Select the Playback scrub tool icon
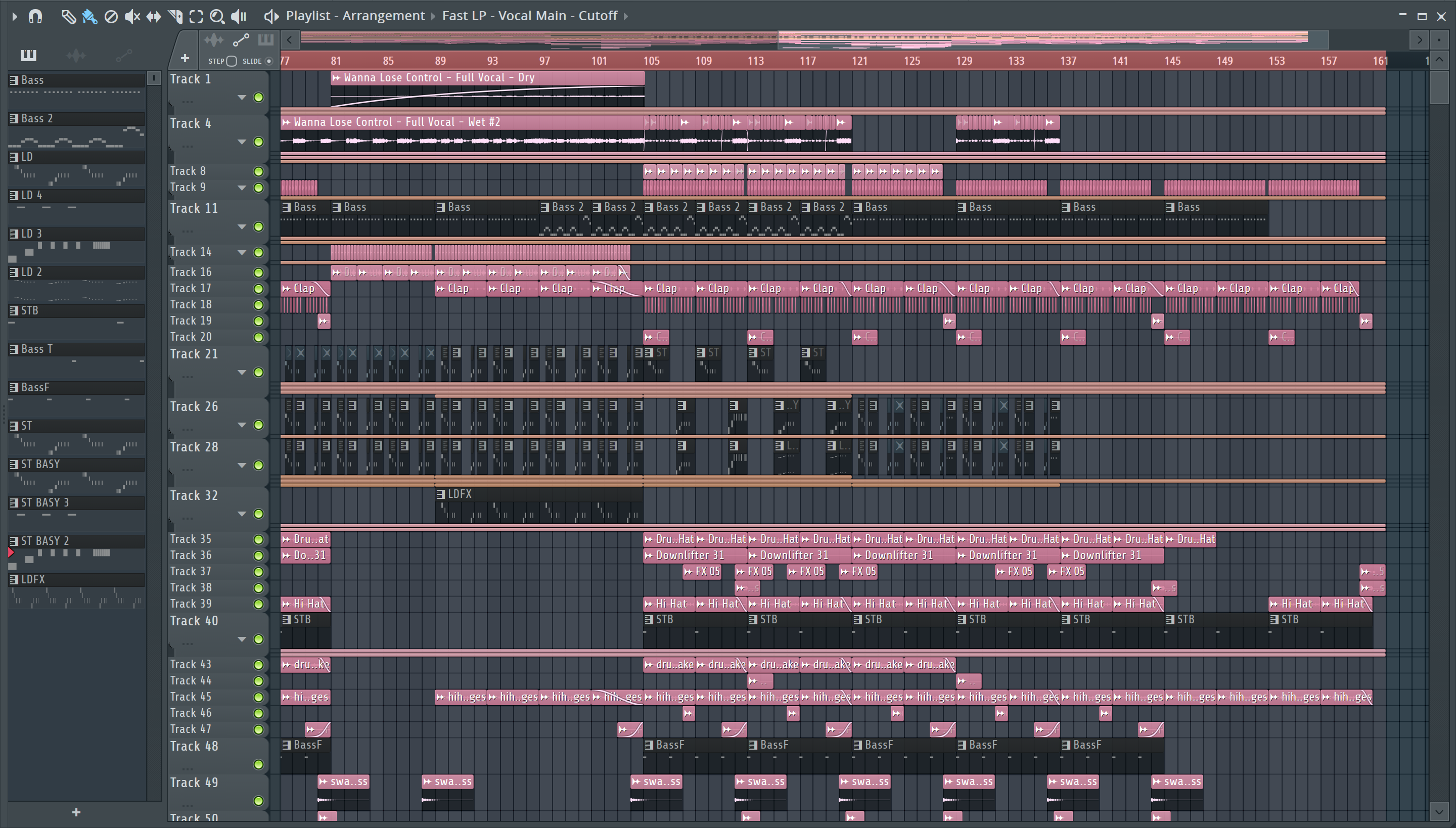Image resolution: width=1456 pixels, height=828 pixels. point(239,17)
